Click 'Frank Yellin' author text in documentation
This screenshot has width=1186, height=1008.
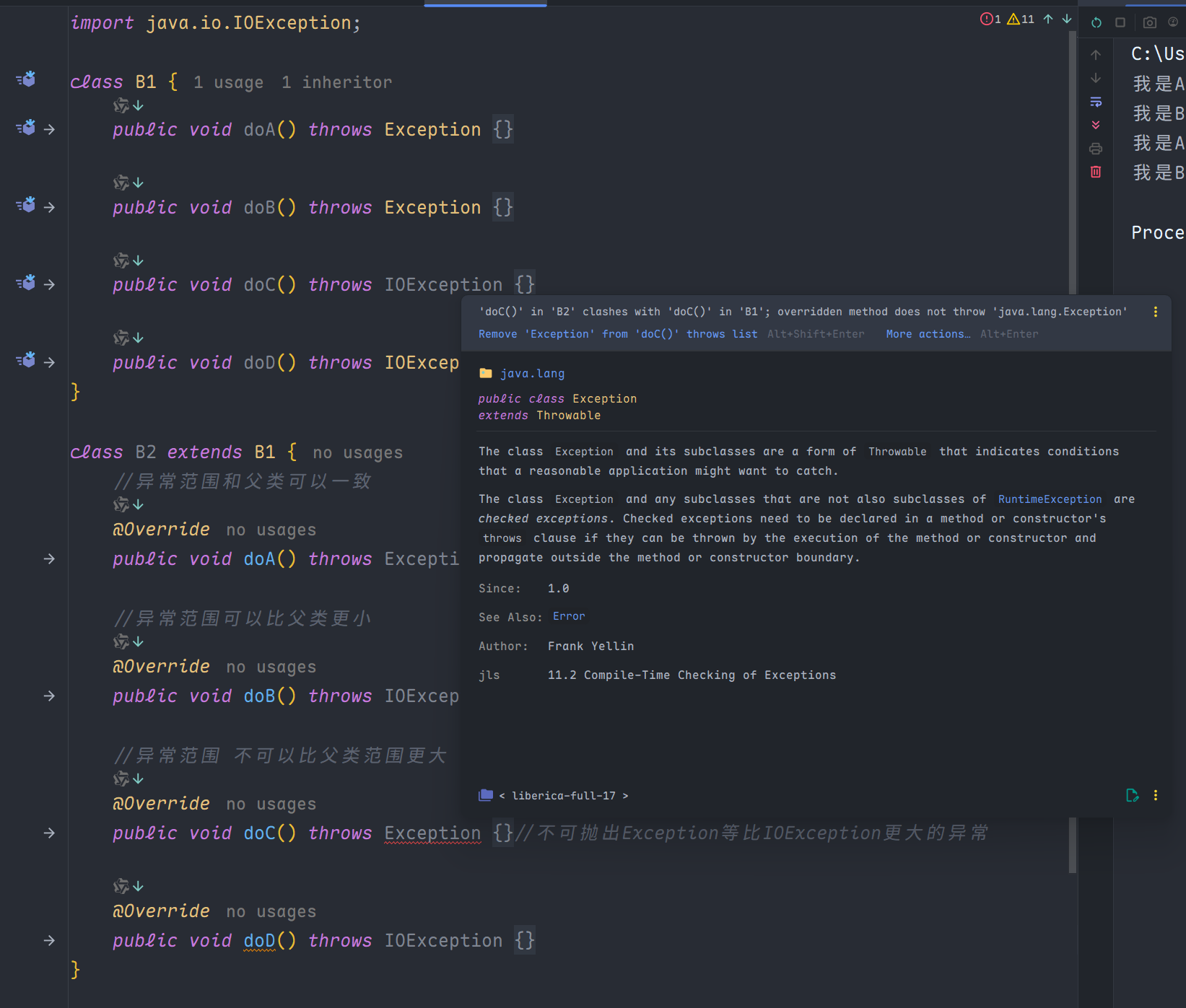(590, 647)
